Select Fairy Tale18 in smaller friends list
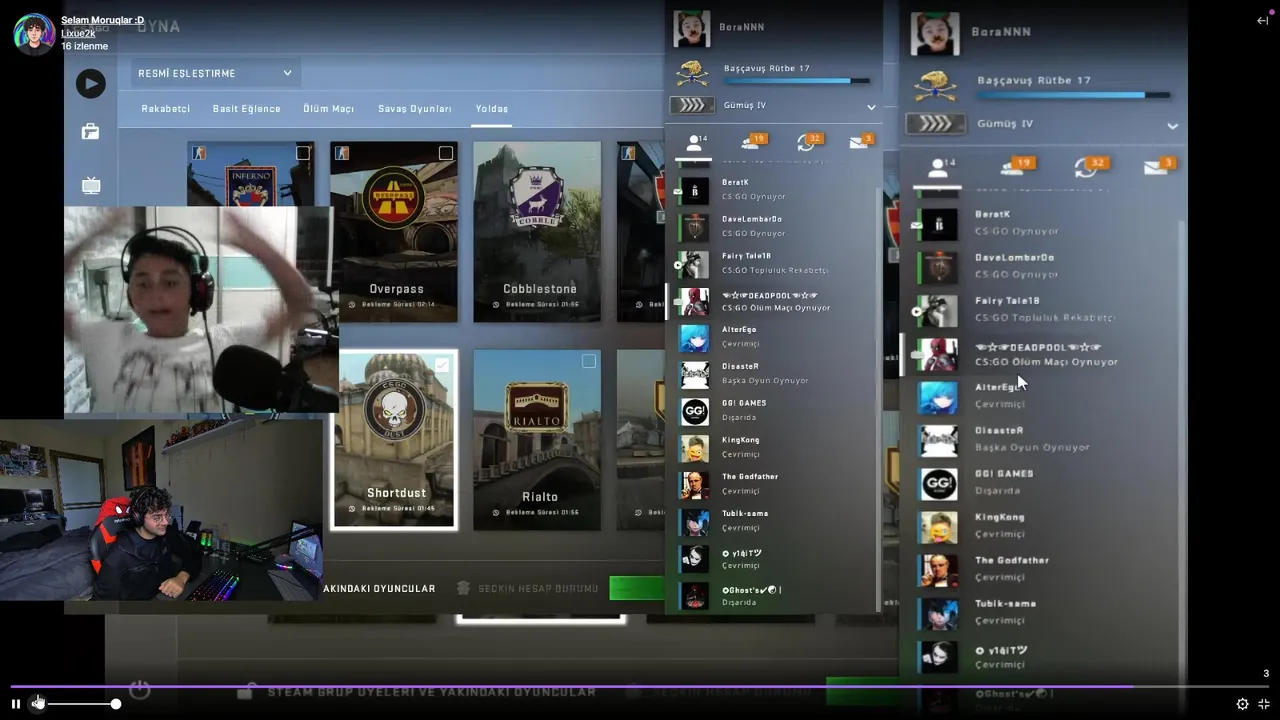Screen dimensions: 1280x720 coord(770,263)
